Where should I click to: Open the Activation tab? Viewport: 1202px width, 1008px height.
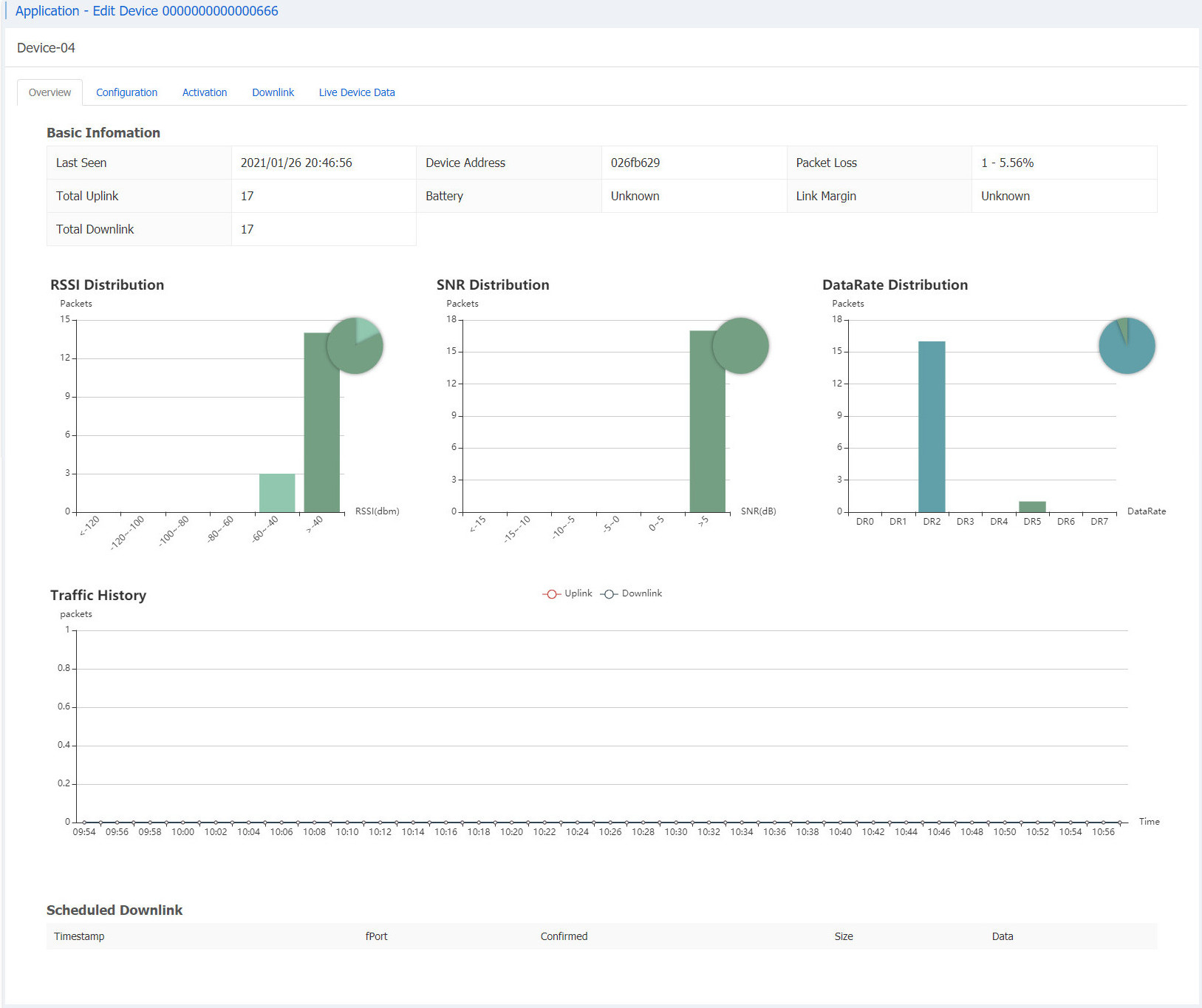click(205, 92)
